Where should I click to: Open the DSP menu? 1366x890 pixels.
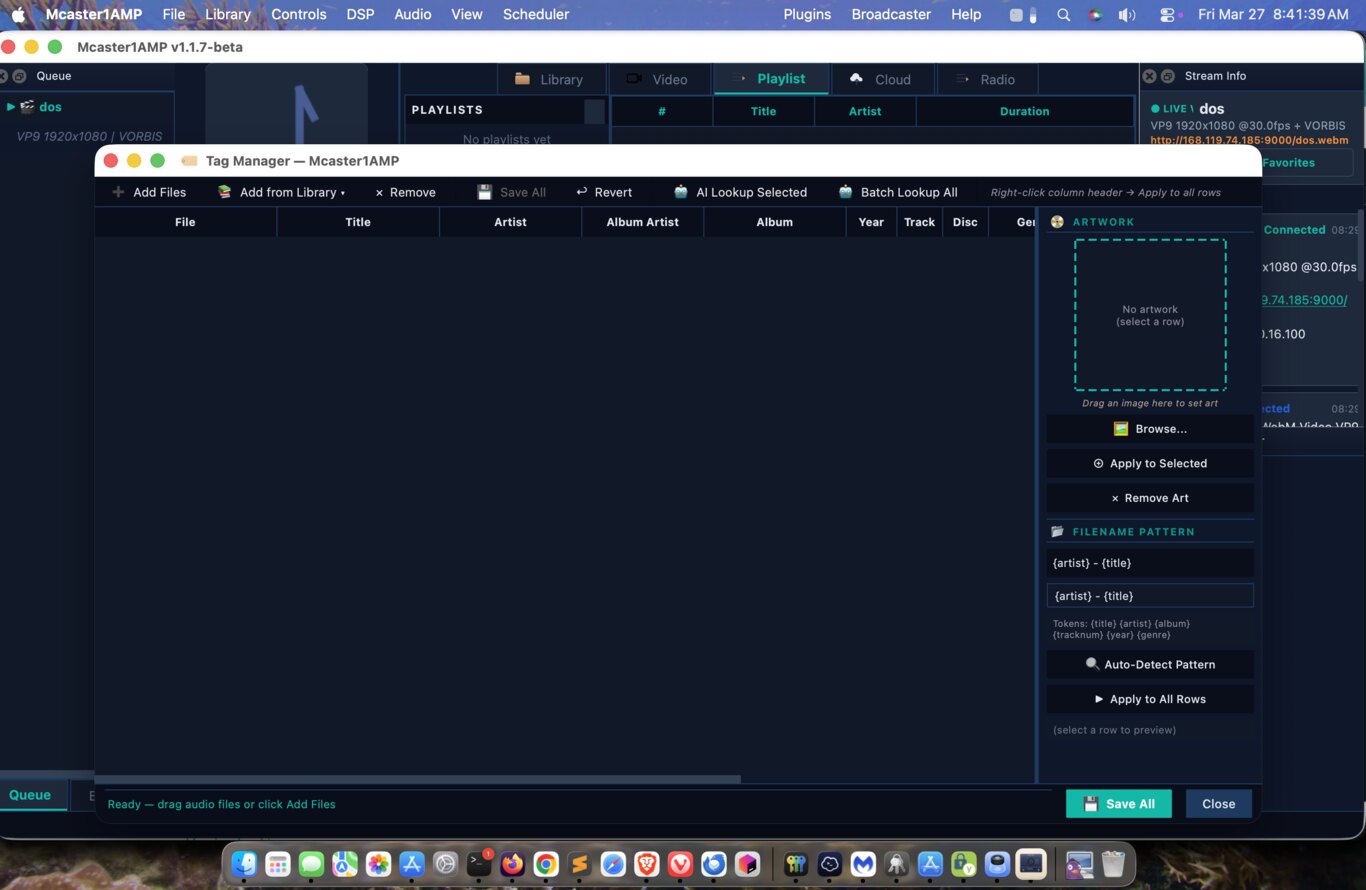pos(360,14)
